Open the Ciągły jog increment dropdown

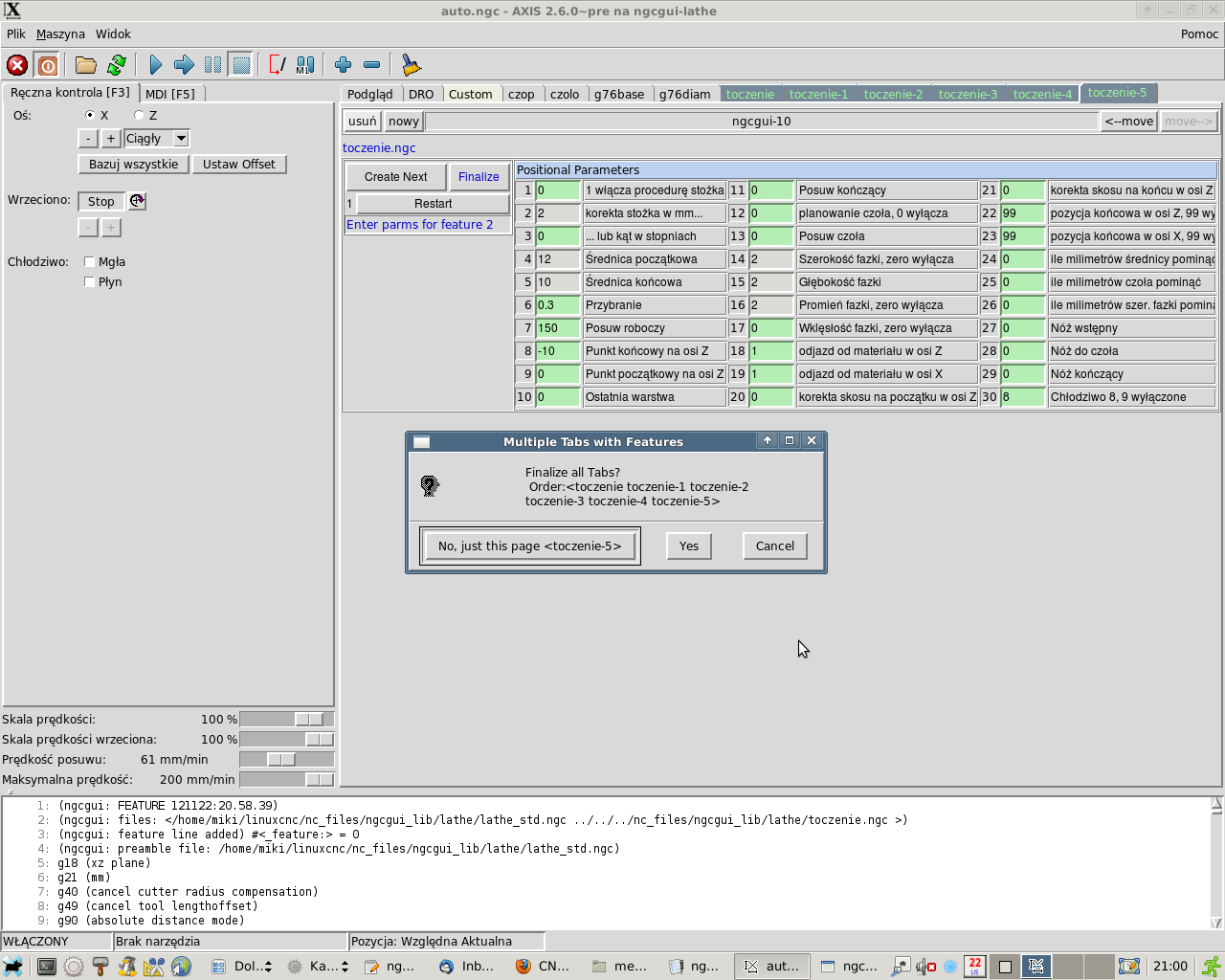point(157,139)
